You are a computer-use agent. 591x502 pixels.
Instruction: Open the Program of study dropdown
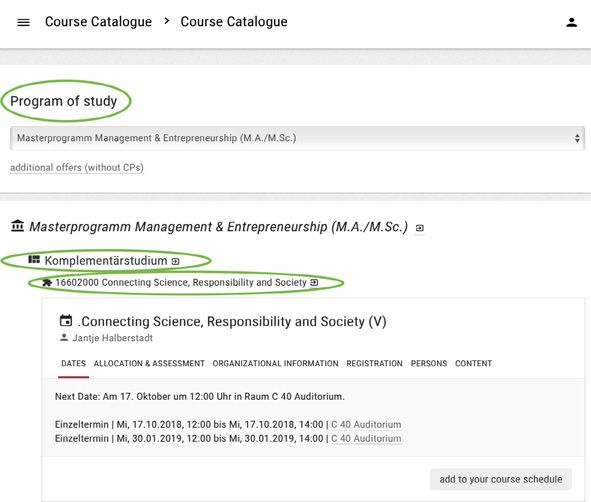pos(297,138)
